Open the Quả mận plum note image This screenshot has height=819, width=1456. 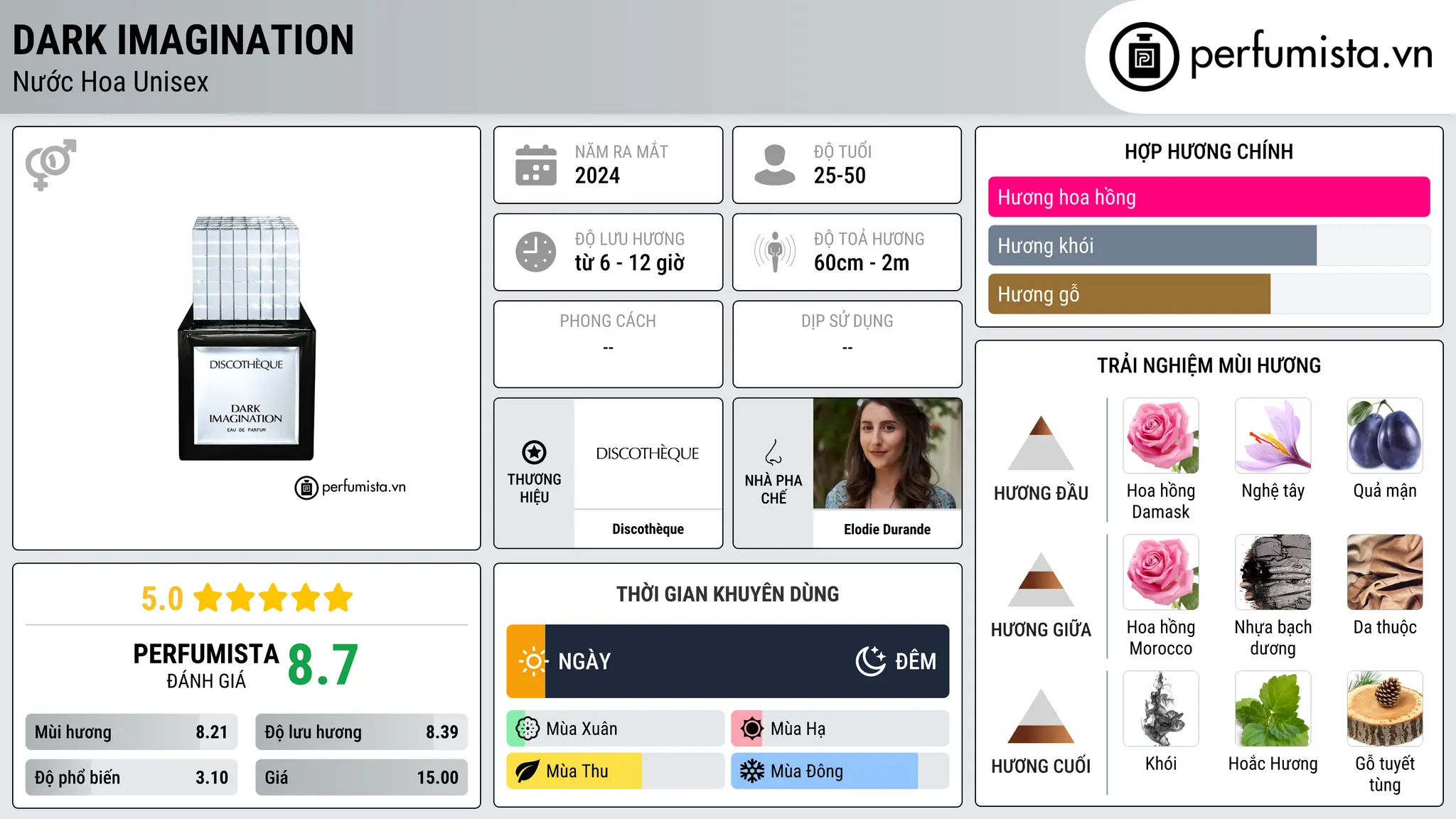click(x=1385, y=436)
